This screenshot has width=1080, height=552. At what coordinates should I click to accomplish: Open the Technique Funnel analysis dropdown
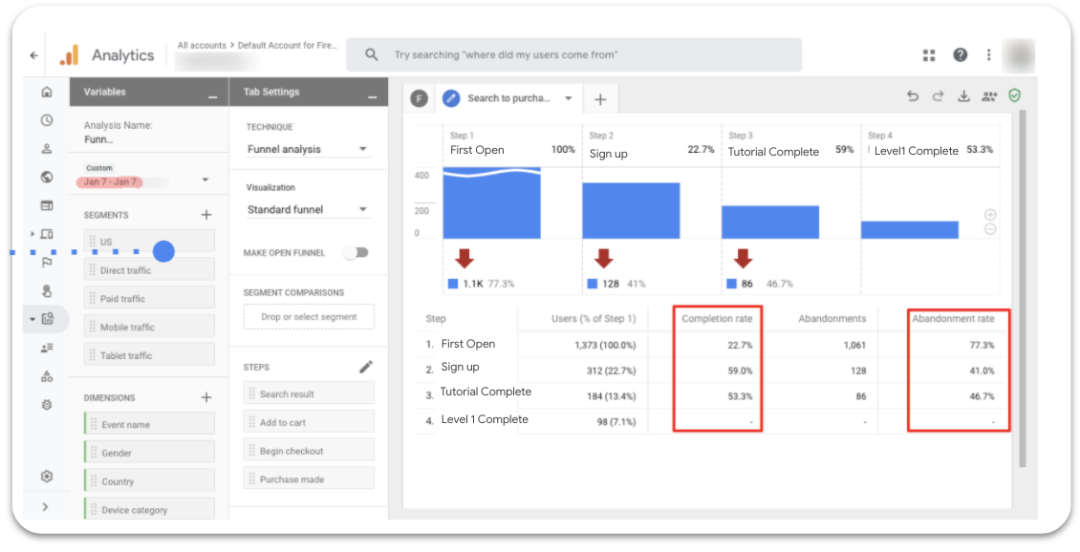308,149
